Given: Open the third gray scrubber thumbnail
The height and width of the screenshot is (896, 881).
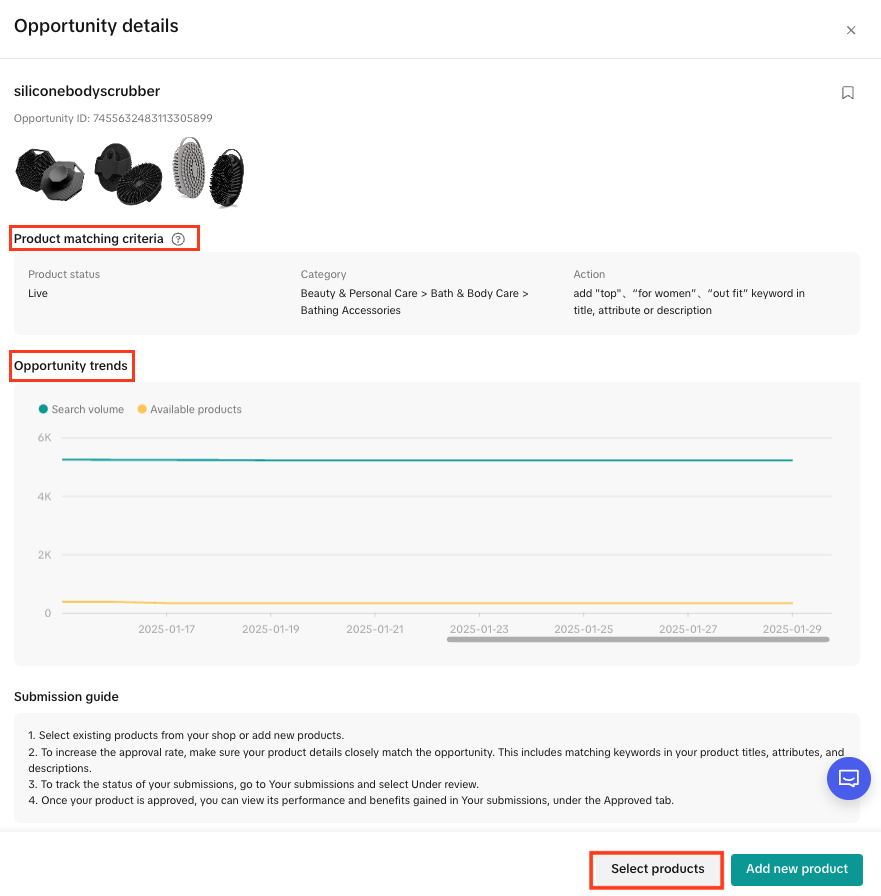Looking at the screenshot, I should point(208,172).
